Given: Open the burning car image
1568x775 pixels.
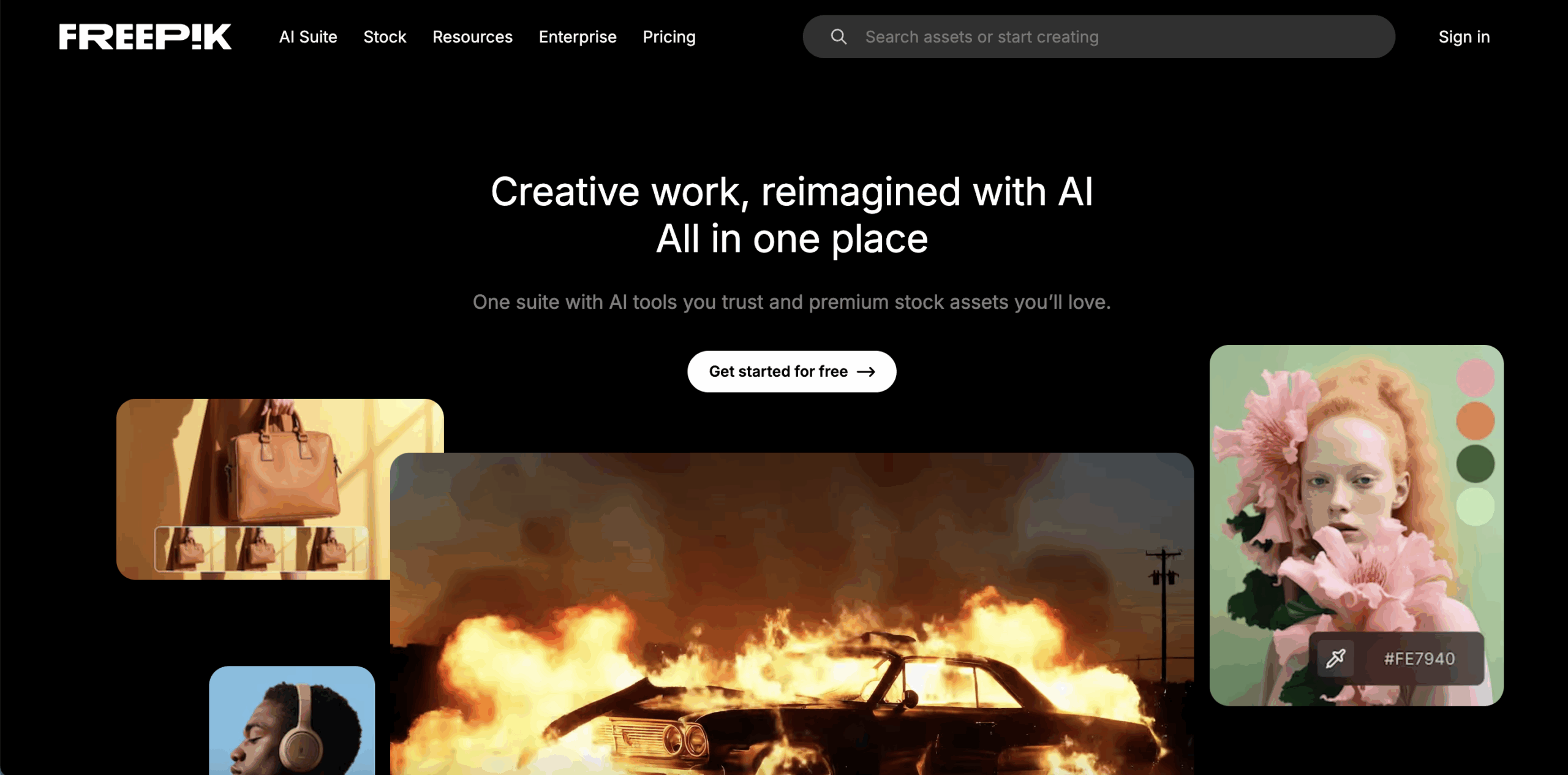Looking at the screenshot, I should [x=791, y=614].
